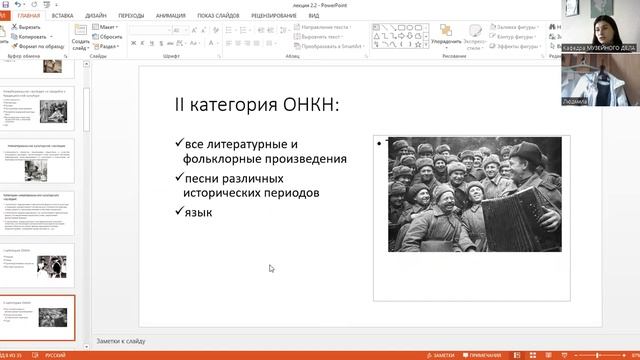Toggle italic К formatting

tap(142, 43)
